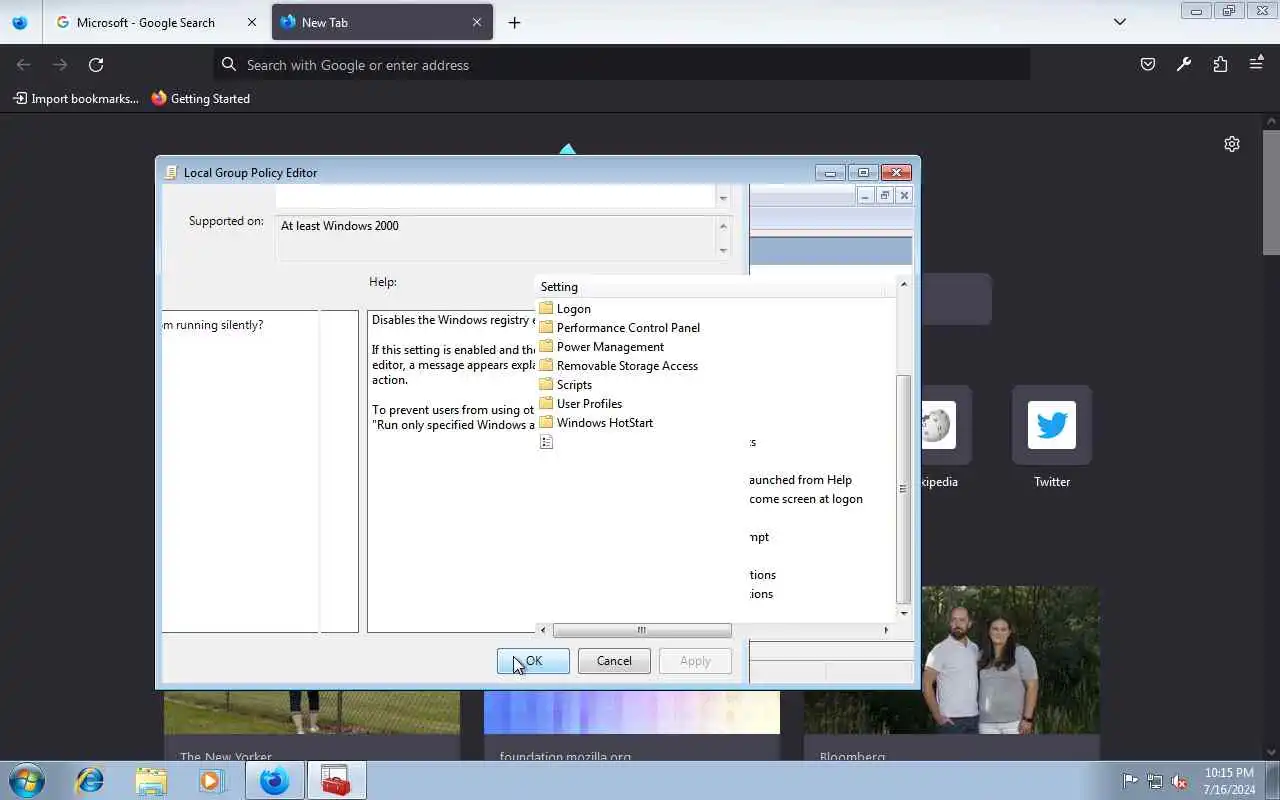Open the Windows Start menu
Image resolution: width=1280 pixels, height=800 pixels.
(x=26, y=780)
